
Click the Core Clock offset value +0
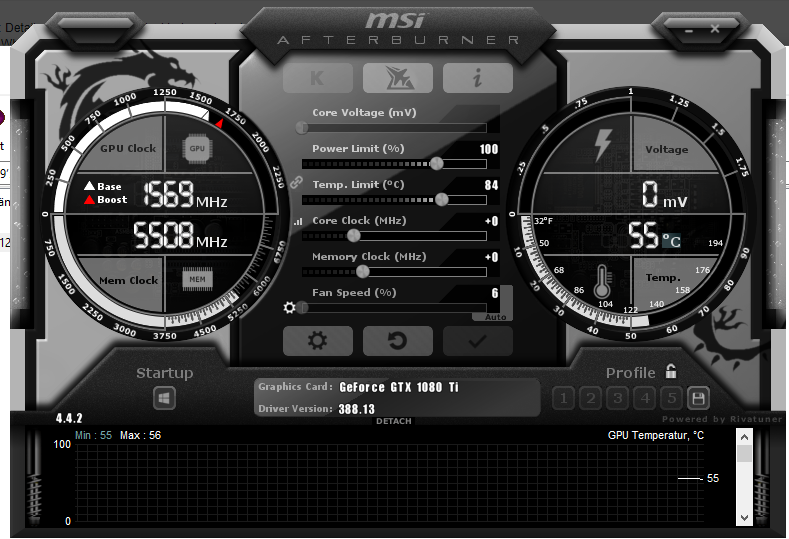(492, 221)
